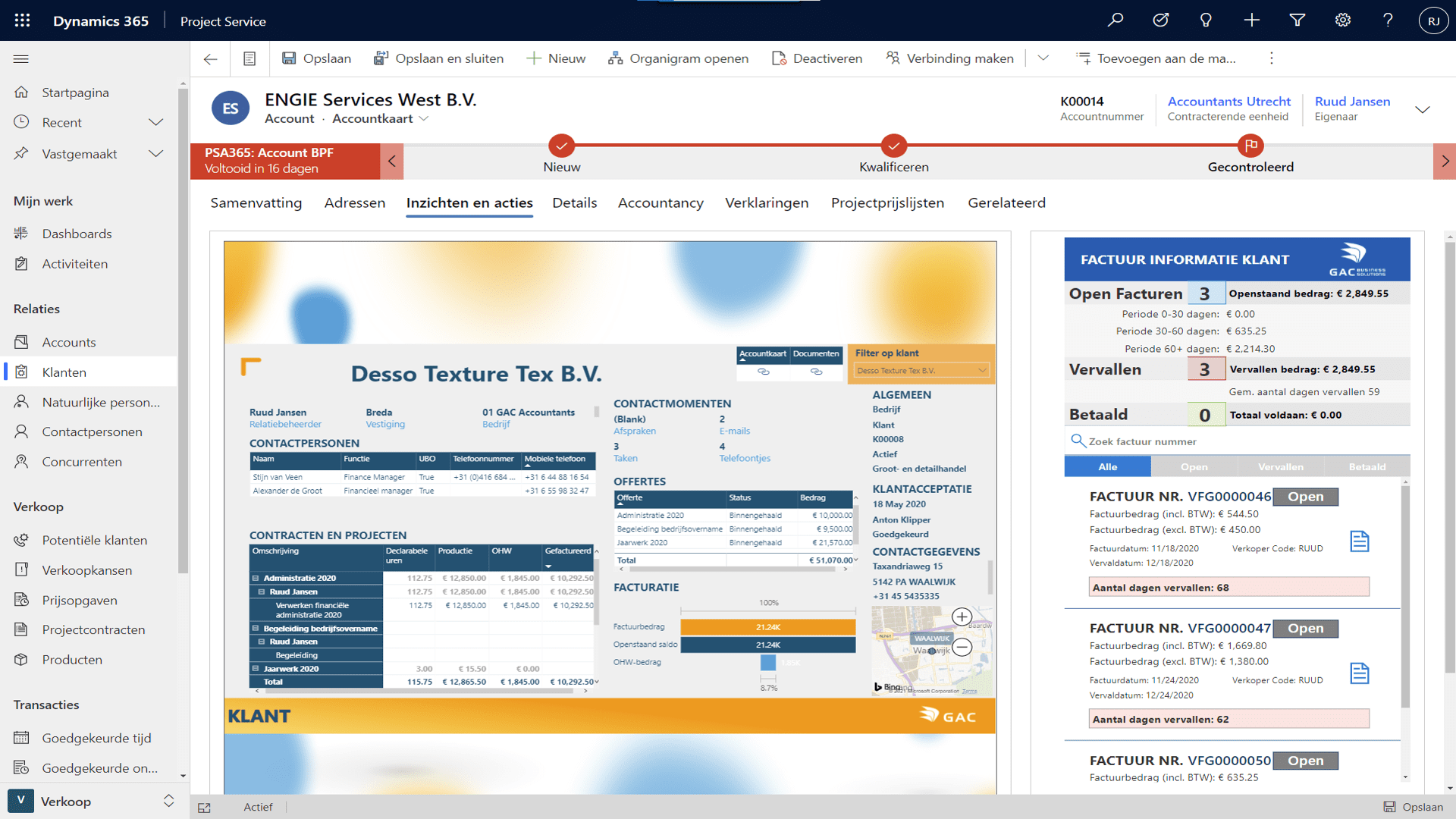Open global search with the magnifier icon
This screenshot has height=819, width=1456.
click(x=1115, y=20)
